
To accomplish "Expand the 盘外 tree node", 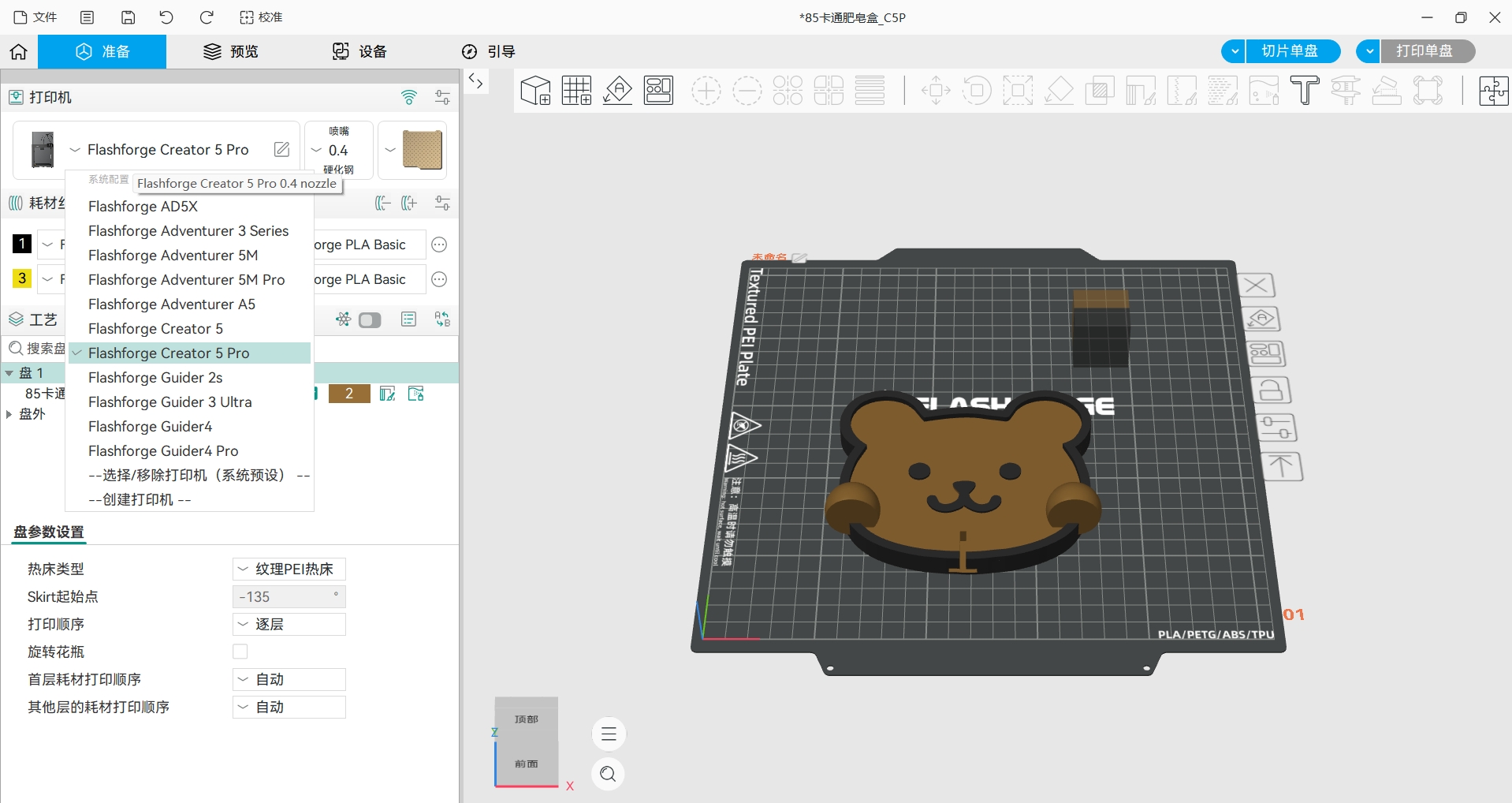I will 9,414.
